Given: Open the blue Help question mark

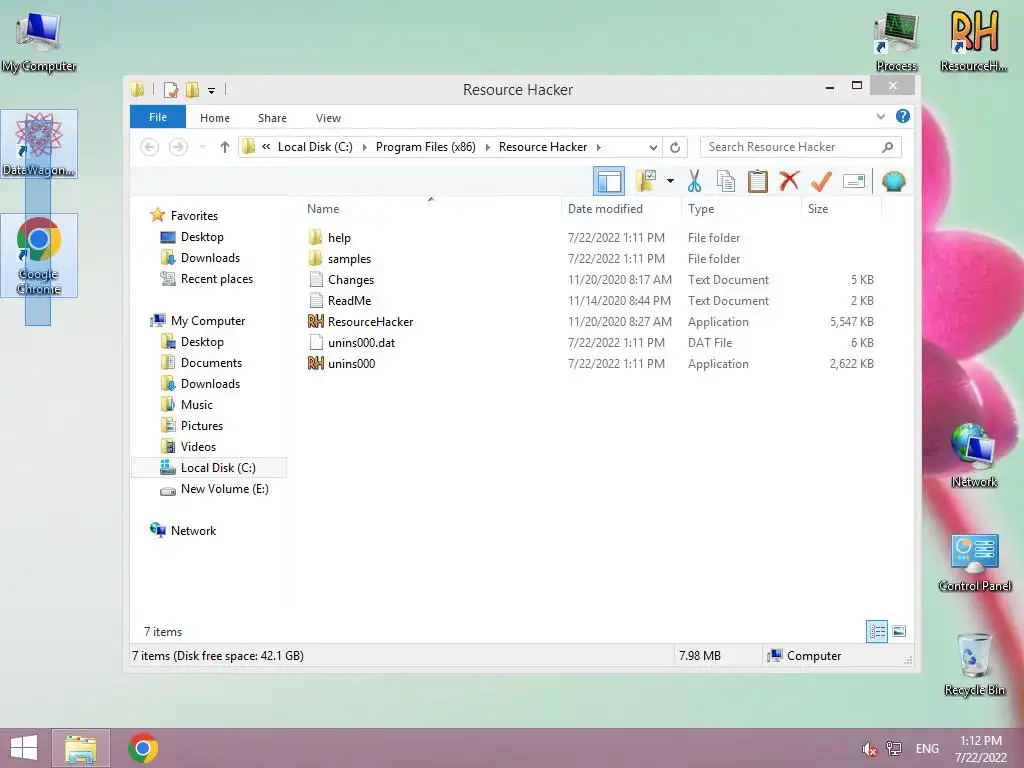Looking at the screenshot, I should click(903, 116).
